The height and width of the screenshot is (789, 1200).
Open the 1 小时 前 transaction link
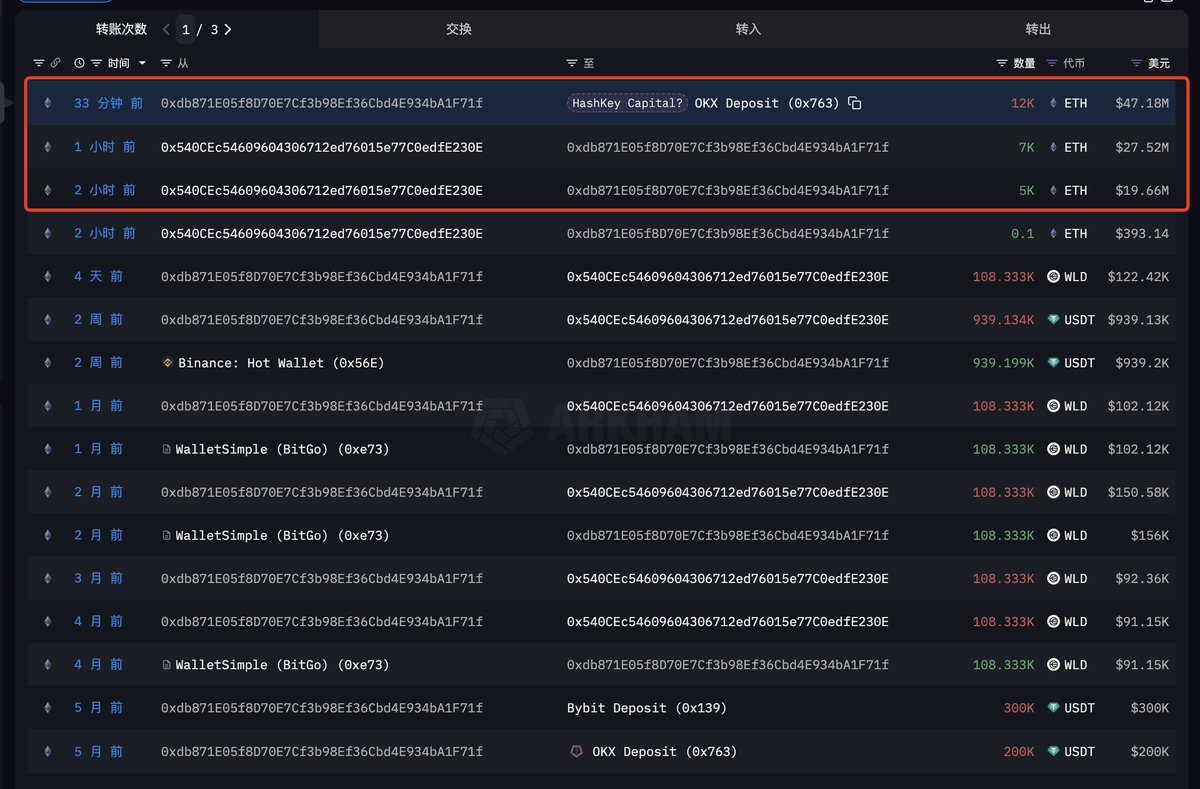click(104, 147)
